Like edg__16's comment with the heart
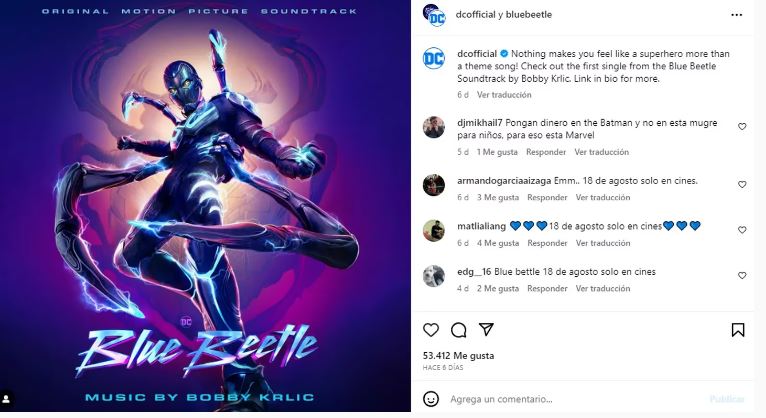Screen dimensions: 766x418 point(742,275)
